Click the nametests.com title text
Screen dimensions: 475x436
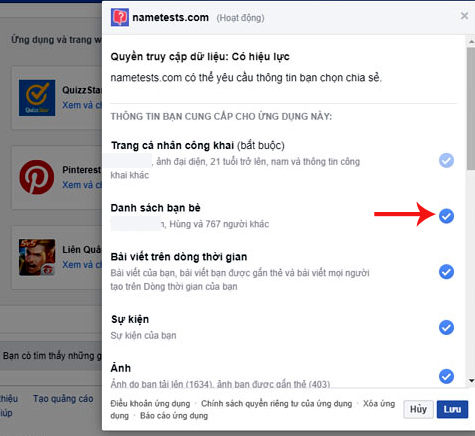[x=171, y=17]
